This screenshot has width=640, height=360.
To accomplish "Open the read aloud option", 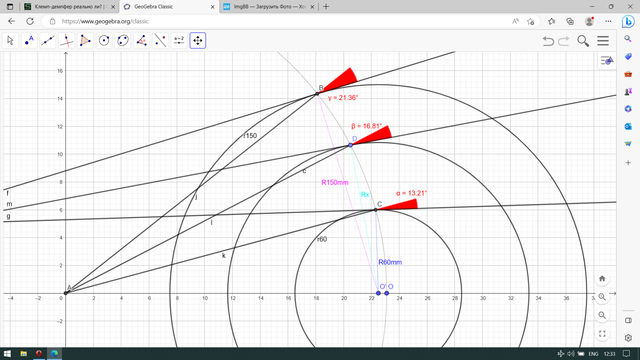I will (516, 21).
